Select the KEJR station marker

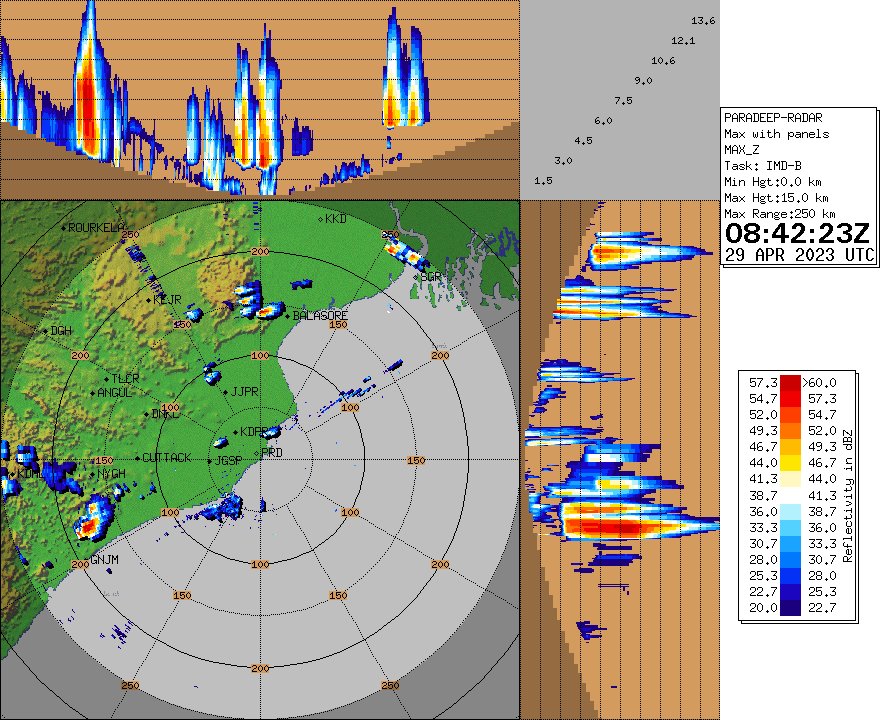[x=147, y=300]
